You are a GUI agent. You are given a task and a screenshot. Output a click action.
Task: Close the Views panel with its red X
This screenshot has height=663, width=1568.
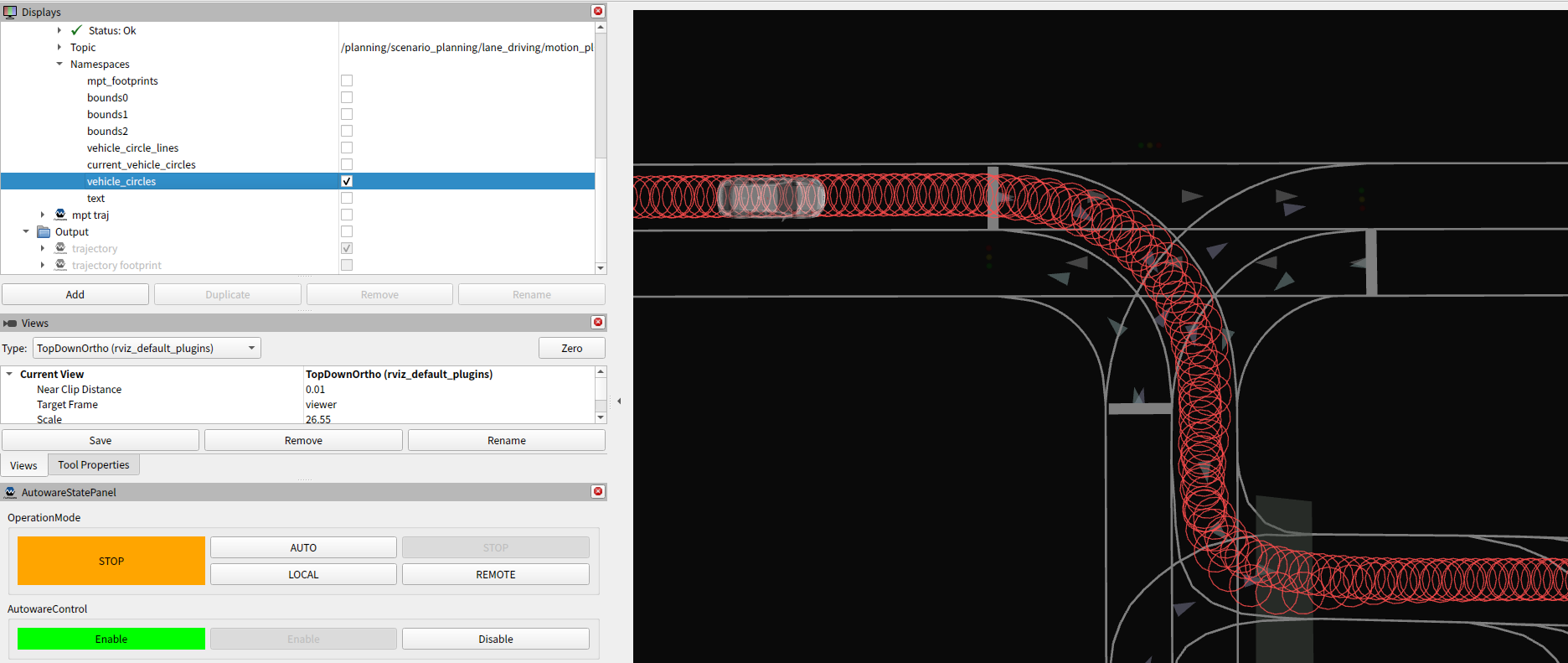pyautogui.click(x=598, y=323)
